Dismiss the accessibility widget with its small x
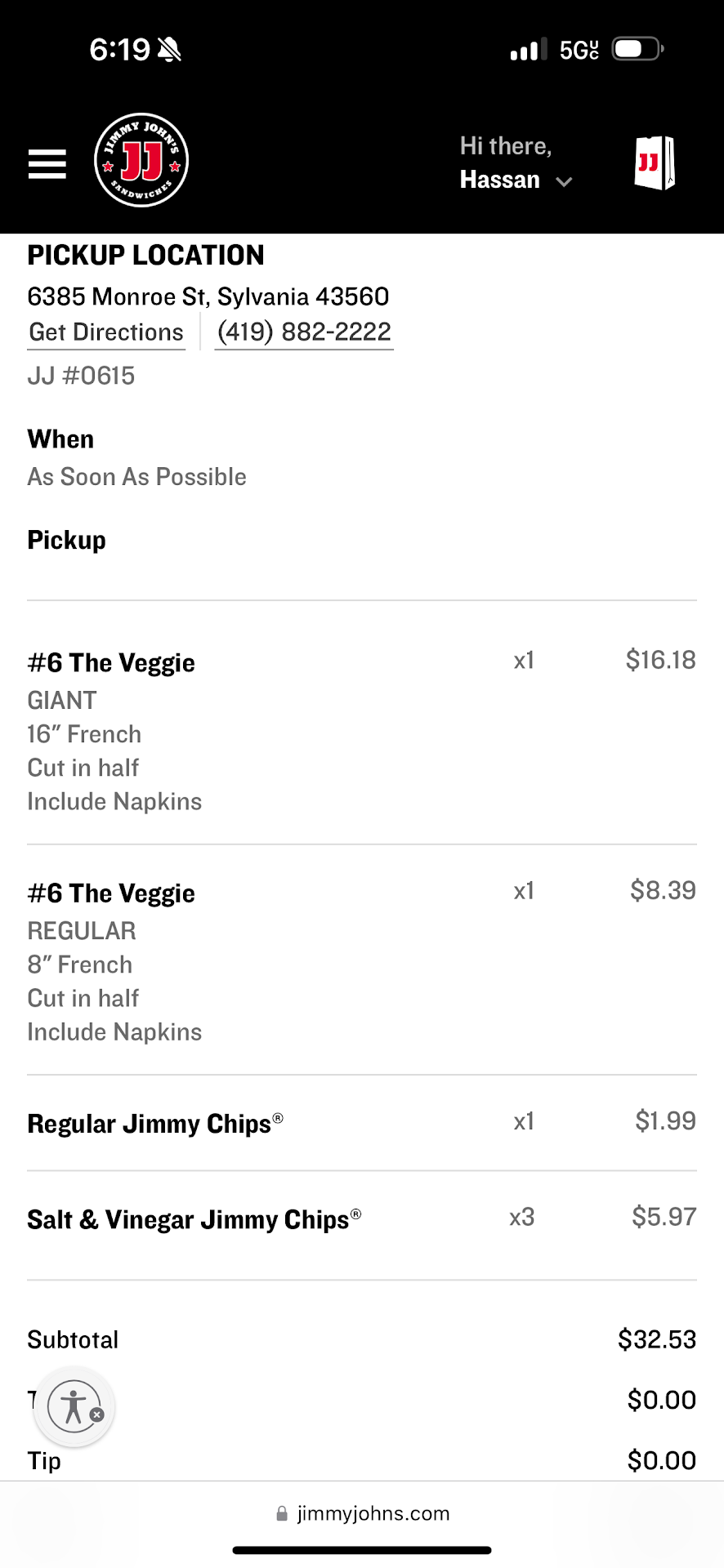The image size is (724, 1568). (97, 1414)
